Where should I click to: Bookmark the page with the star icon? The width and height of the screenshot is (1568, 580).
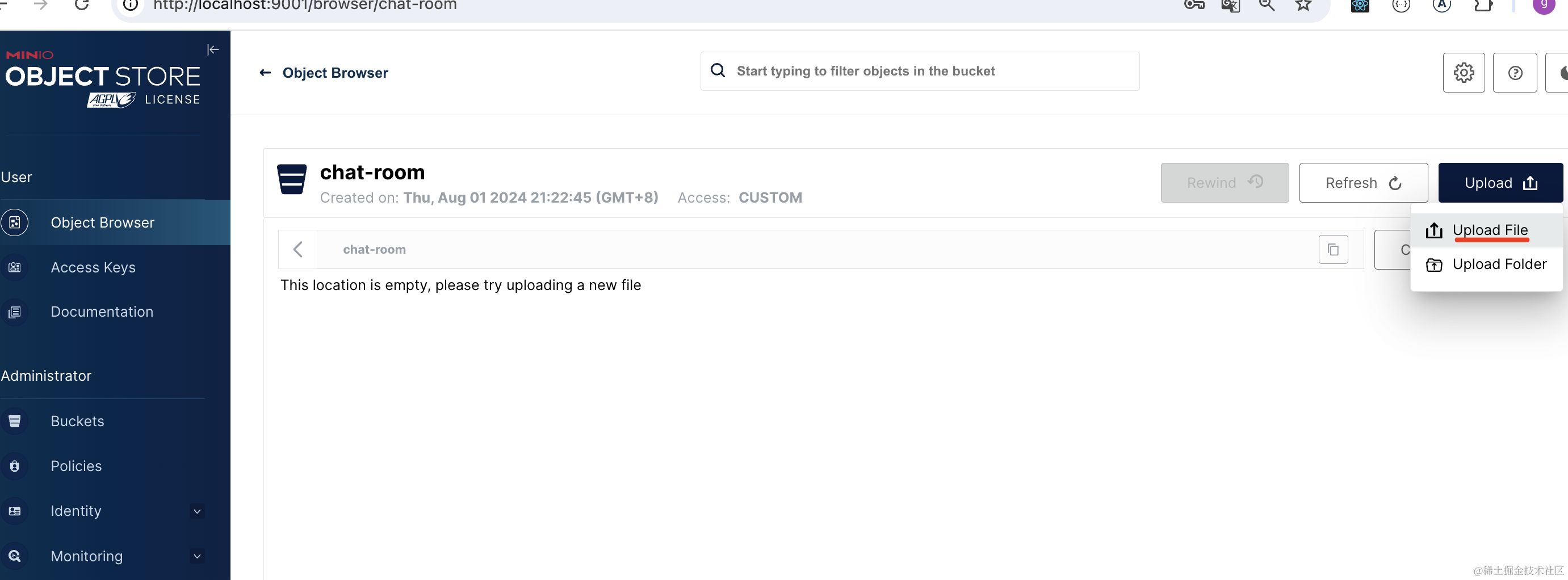click(x=1303, y=6)
